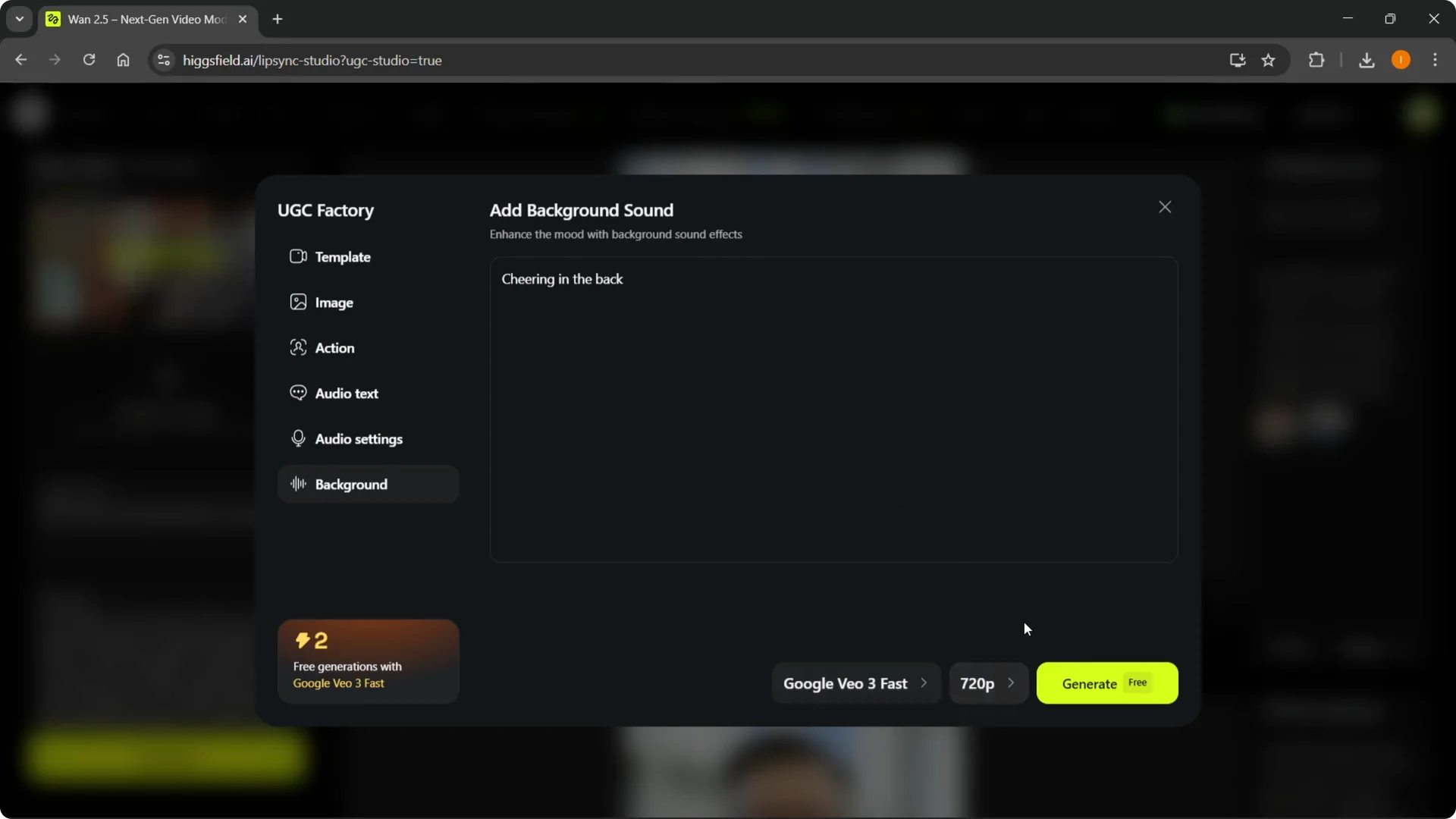Screen dimensions: 1456x819
Task: Close the Add Background Sound dialog
Action: point(1165,206)
